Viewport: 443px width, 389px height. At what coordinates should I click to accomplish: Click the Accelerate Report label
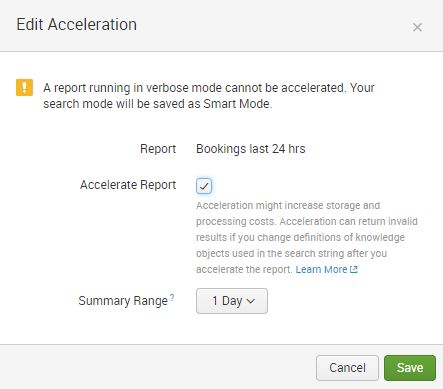(128, 185)
